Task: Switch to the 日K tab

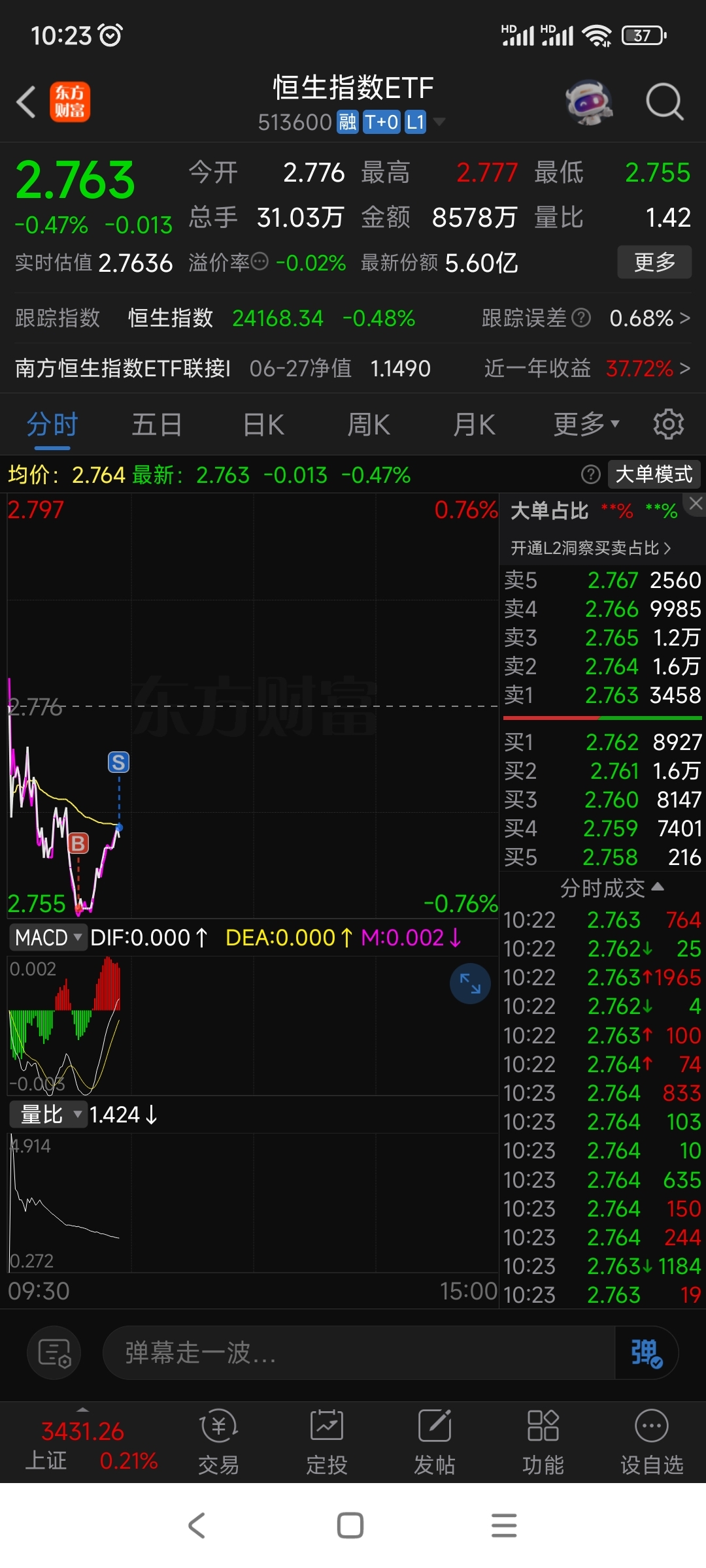Action: [263, 425]
